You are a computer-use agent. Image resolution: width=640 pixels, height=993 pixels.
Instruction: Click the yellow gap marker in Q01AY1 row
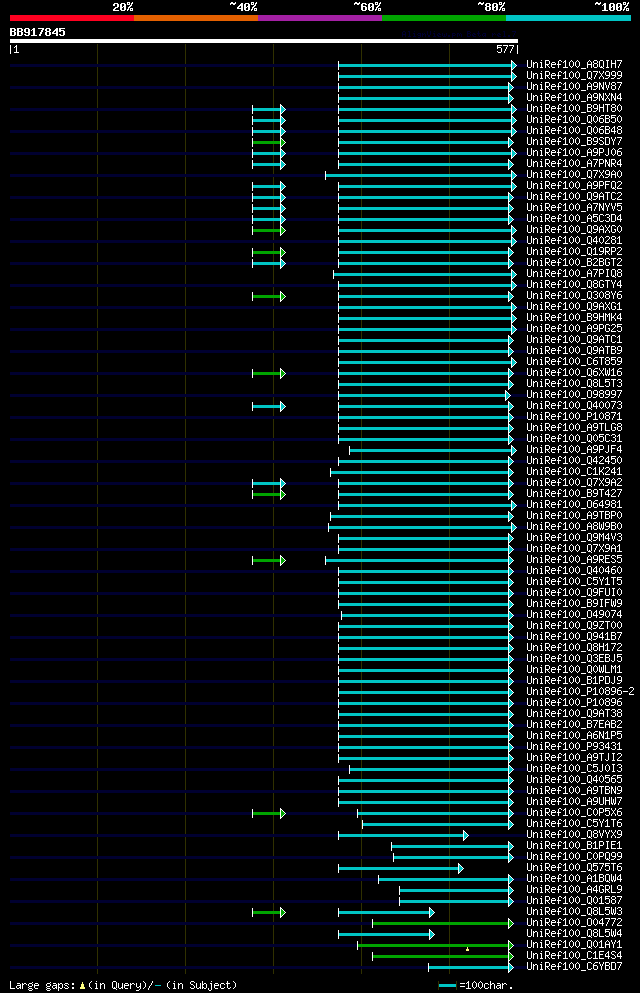coord(467,949)
